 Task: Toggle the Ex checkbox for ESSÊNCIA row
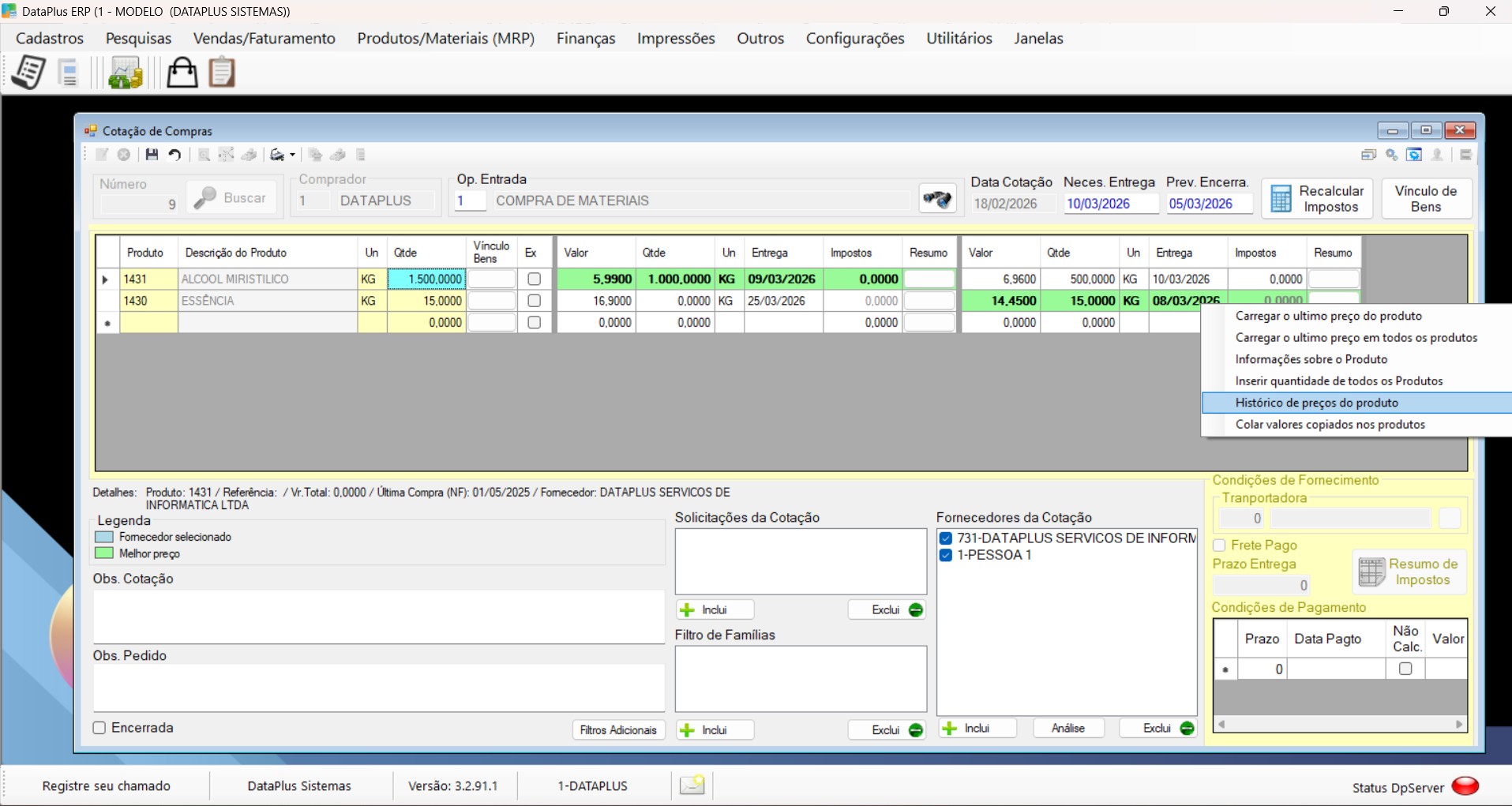[x=534, y=301]
